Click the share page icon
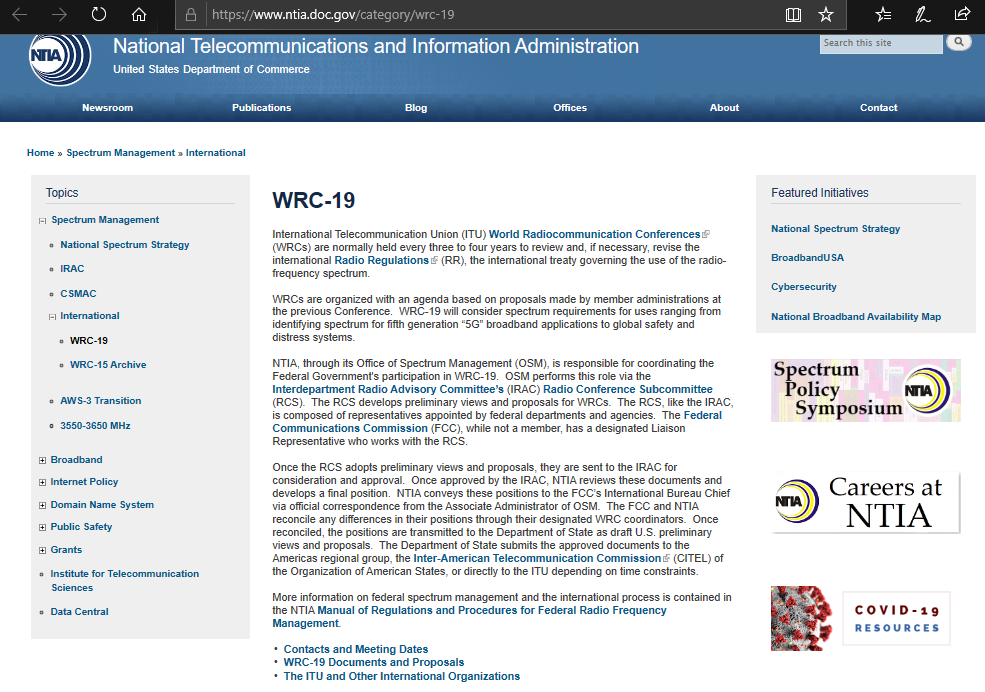 point(962,14)
